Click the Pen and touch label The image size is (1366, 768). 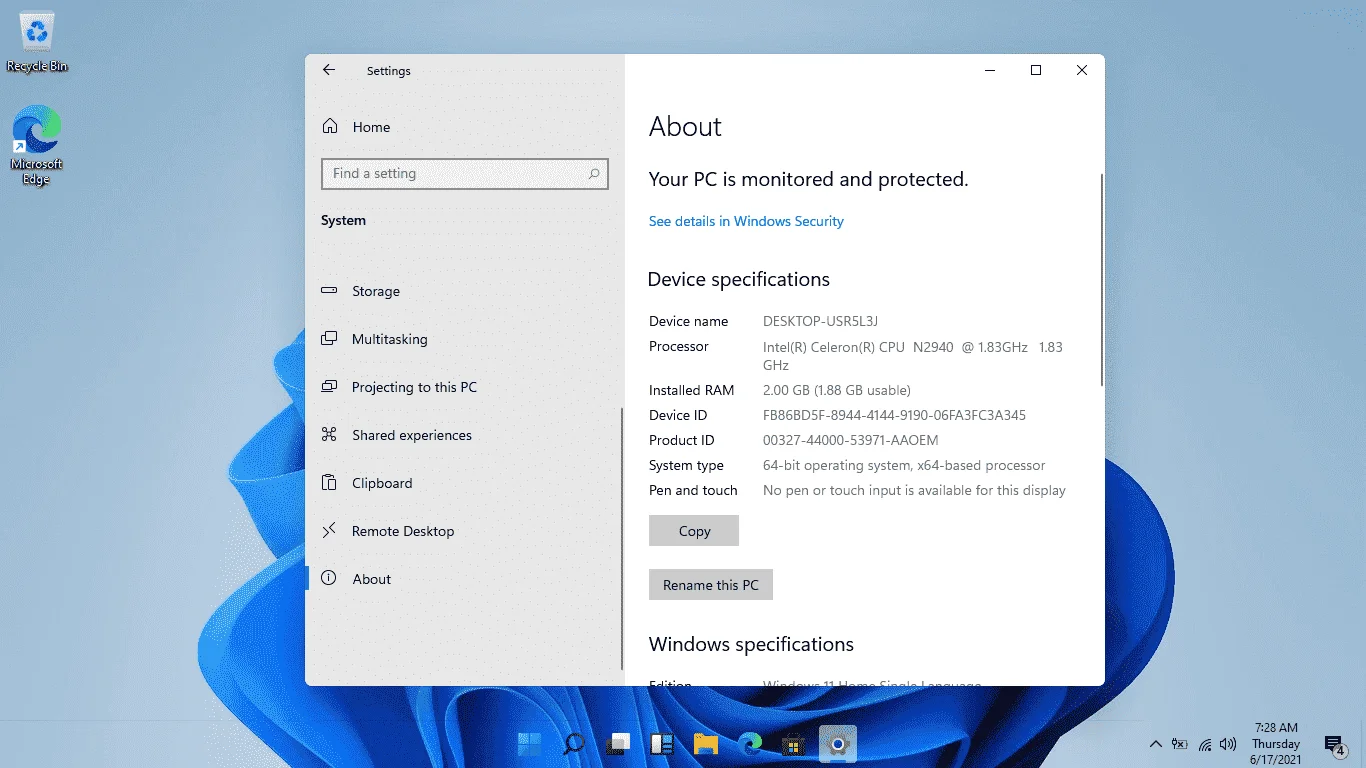click(693, 490)
